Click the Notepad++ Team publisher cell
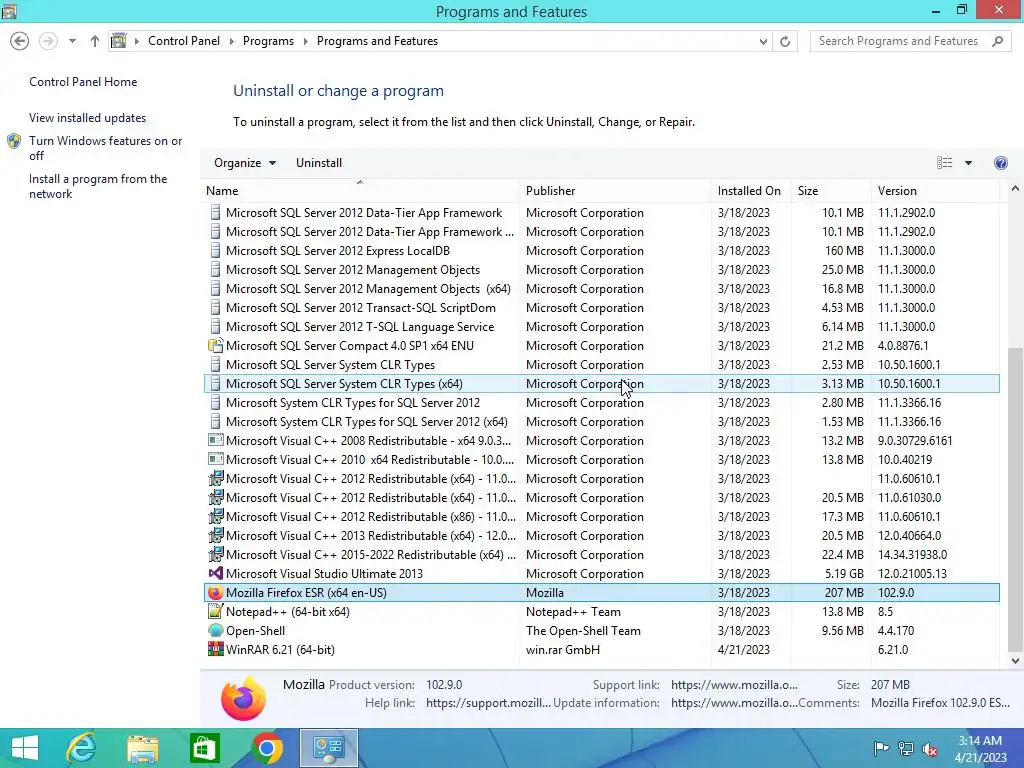 (573, 612)
